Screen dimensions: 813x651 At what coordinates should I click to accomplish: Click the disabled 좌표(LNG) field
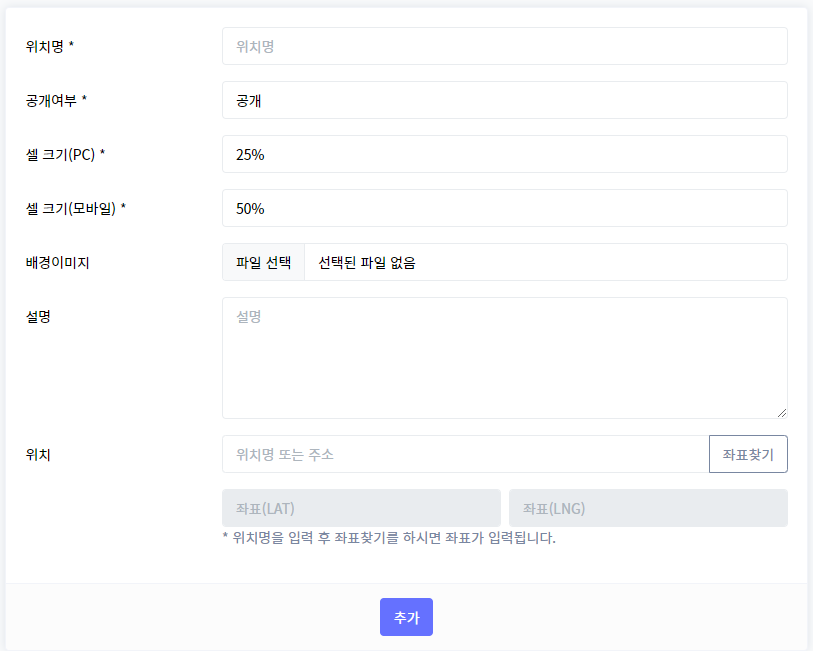coord(648,508)
